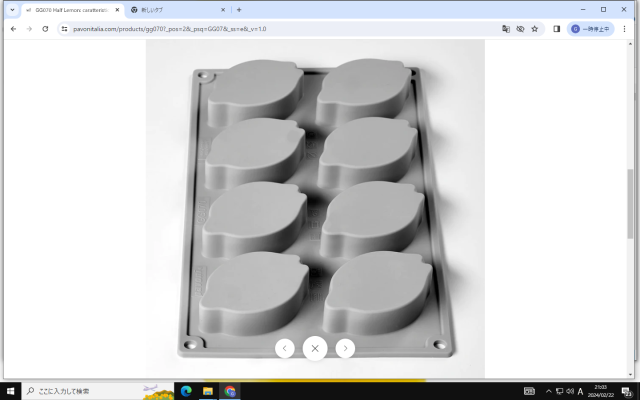640x400 pixels.
Task: Open Chrome three-dot menu
Action: tap(628, 29)
